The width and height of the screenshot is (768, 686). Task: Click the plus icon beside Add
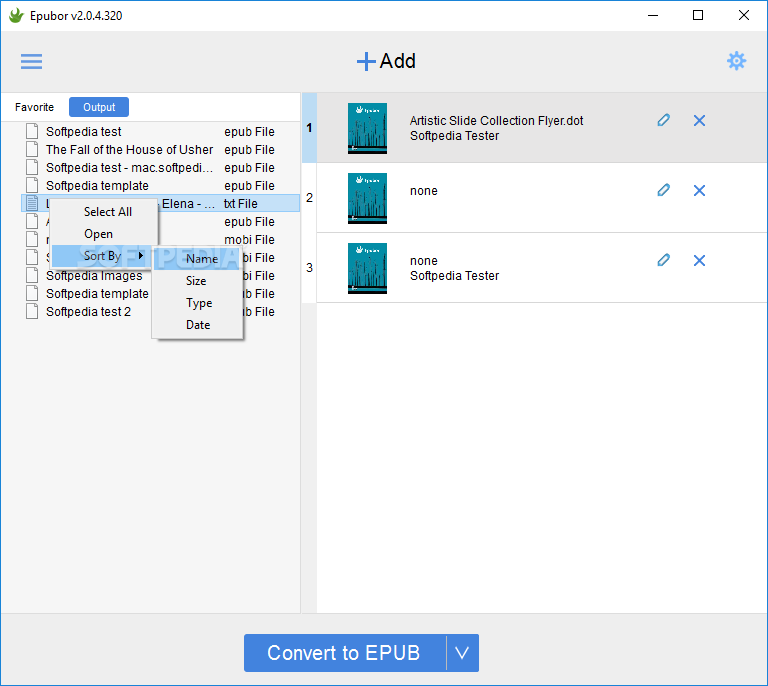click(x=366, y=62)
